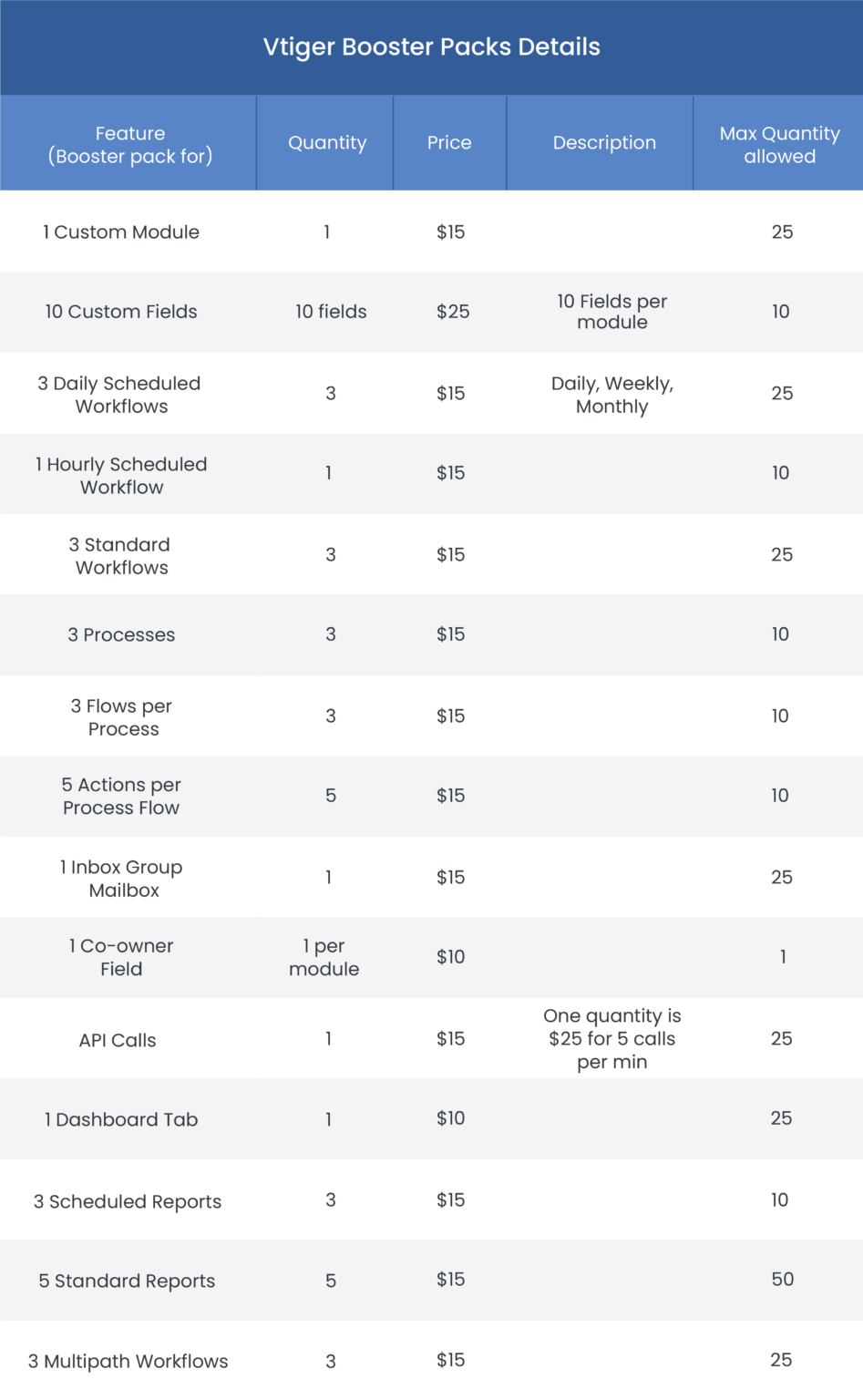Select the 1 per module quantity cell
This screenshot has height=1400, width=863.
[x=324, y=958]
